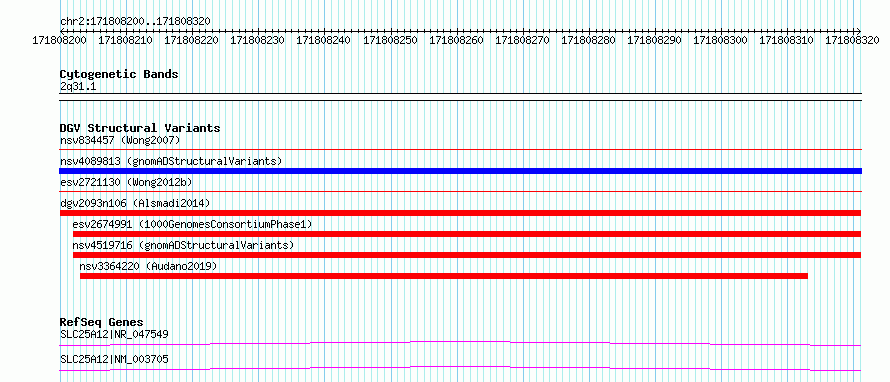Click the esv2721130 (Wong2012b) label

126,182
